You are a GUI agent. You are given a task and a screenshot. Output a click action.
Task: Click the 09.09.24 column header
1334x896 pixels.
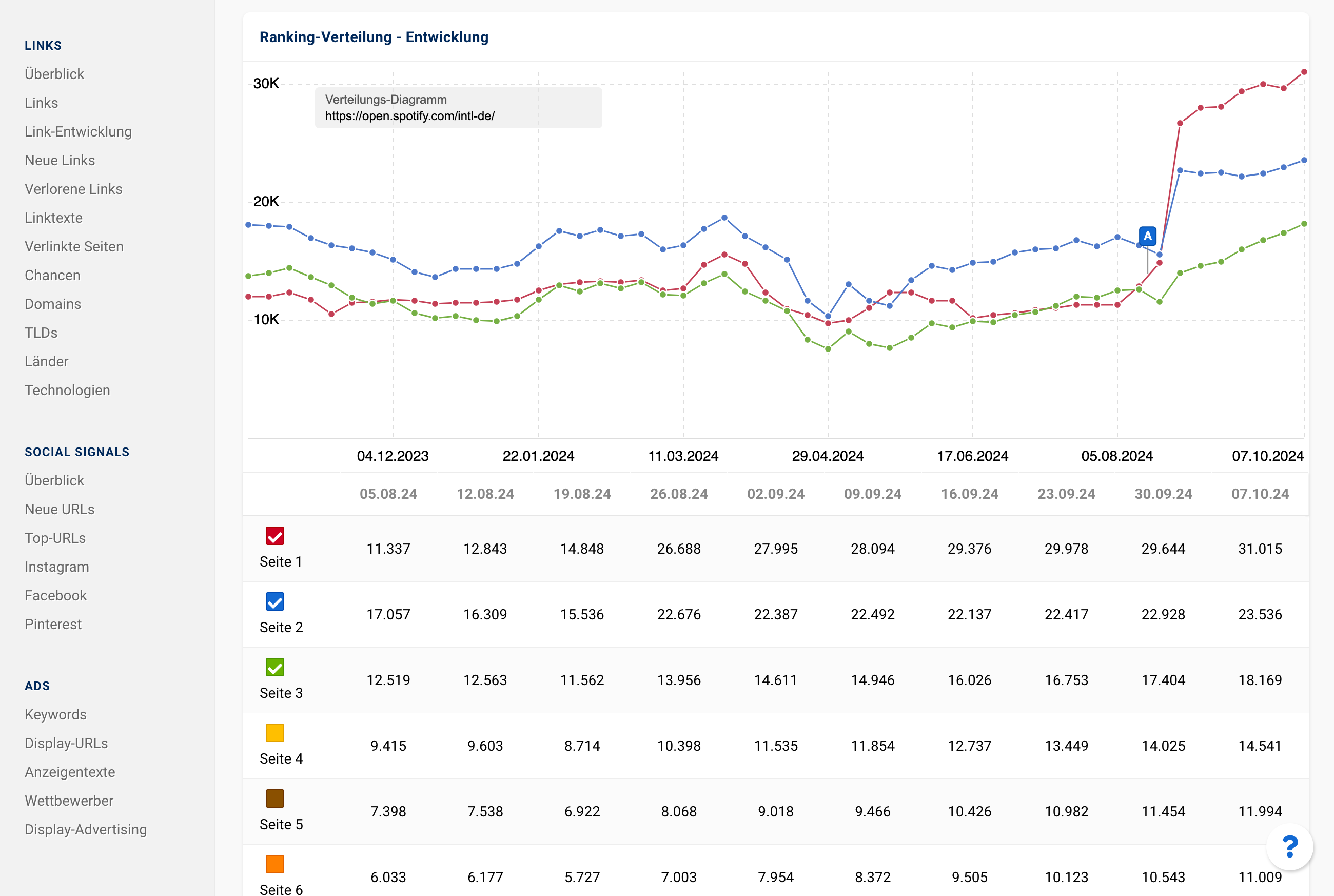pos(873,494)
